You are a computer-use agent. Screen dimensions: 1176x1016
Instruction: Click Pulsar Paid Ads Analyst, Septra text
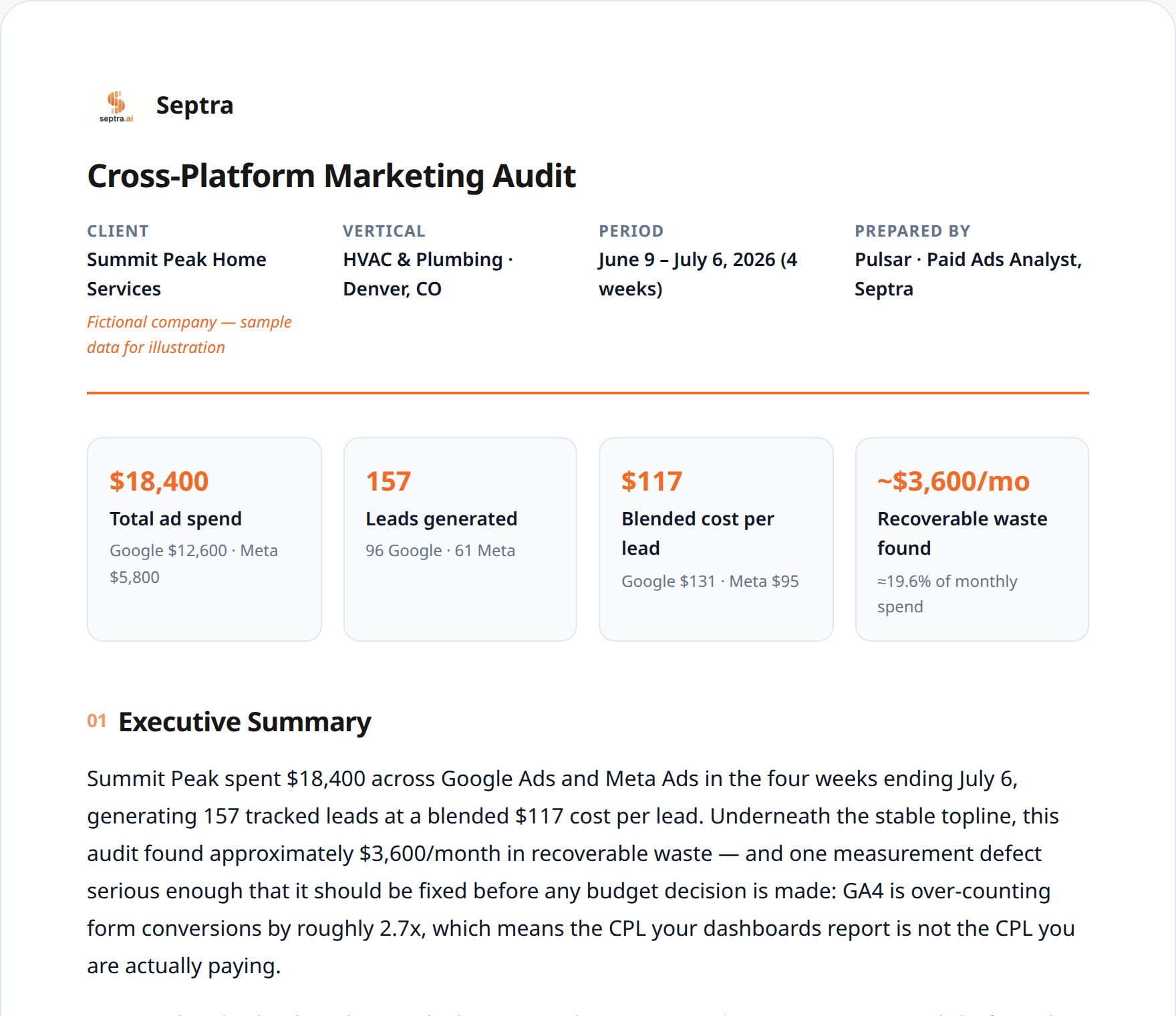tap(968, 274)
